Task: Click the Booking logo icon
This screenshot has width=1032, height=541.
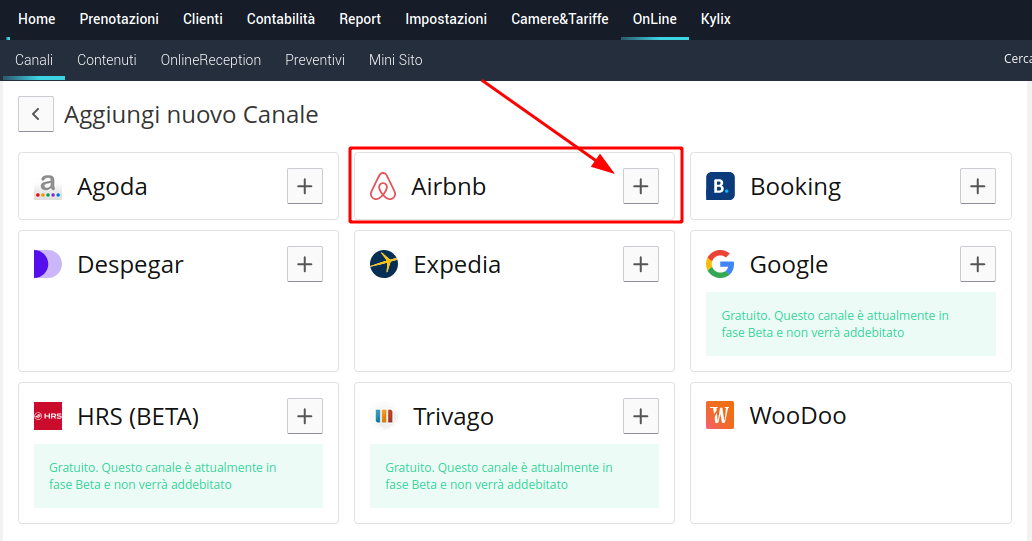Action: 720,186
